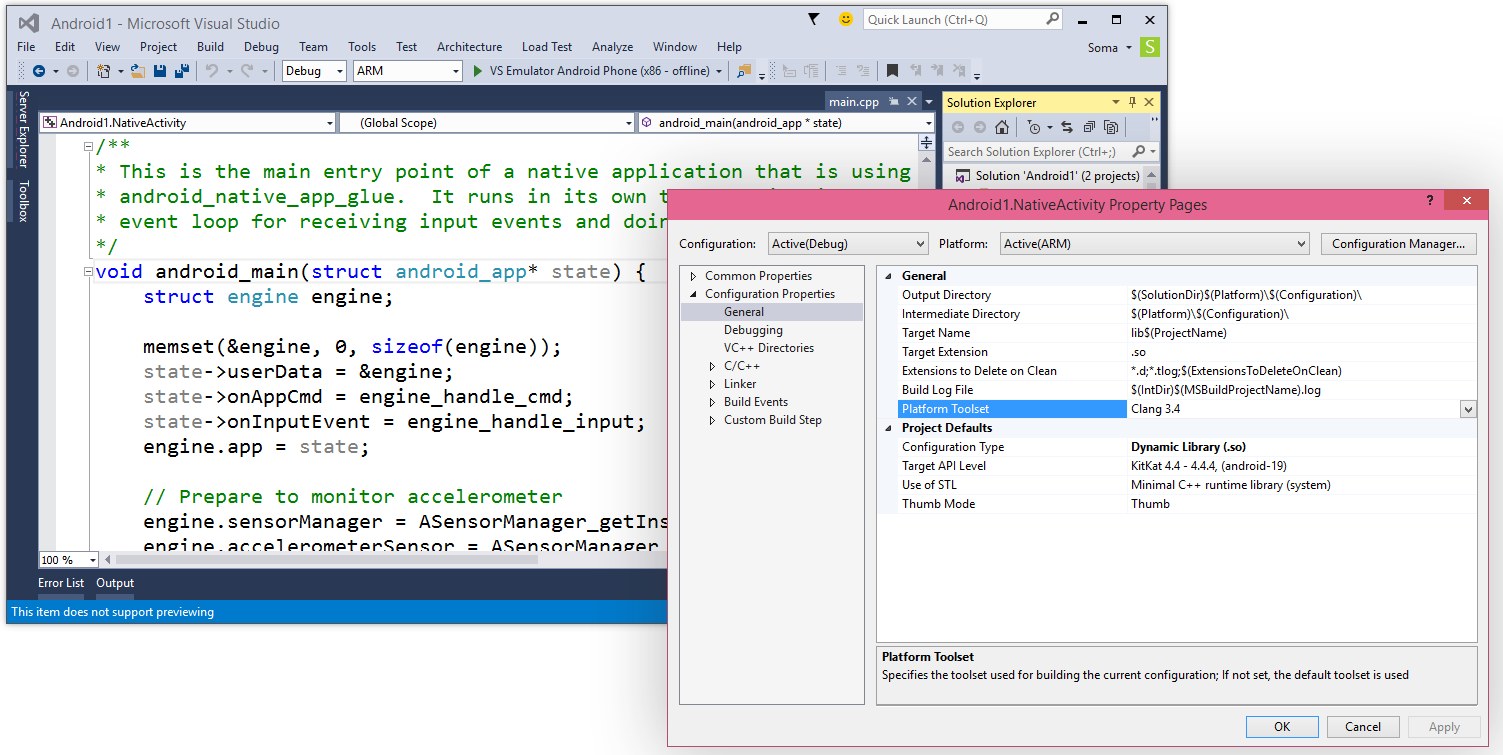Click the Redo toolbar icon

click(249, 71)
